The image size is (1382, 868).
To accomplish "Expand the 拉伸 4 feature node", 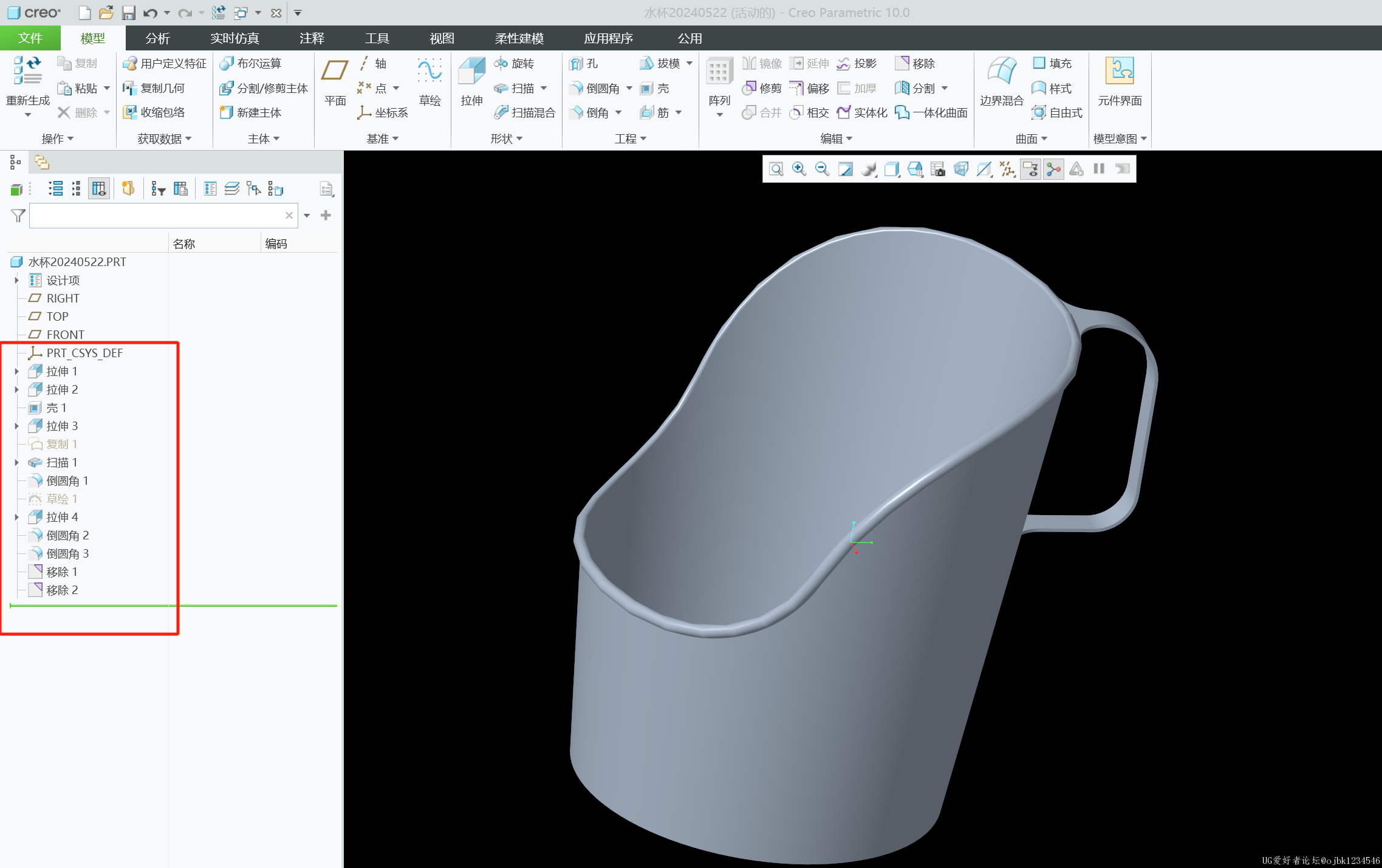I will point(17,518).
